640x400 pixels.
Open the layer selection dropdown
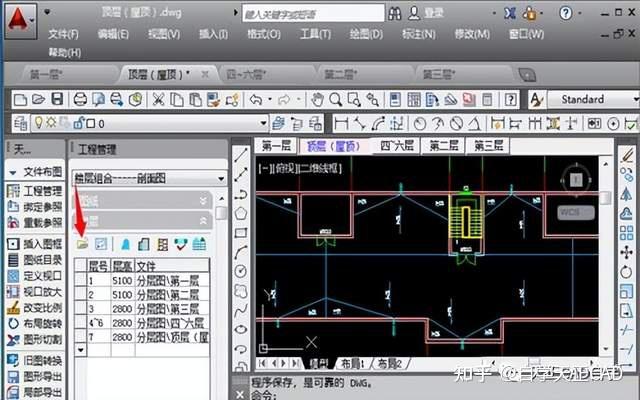pos(263,123)
